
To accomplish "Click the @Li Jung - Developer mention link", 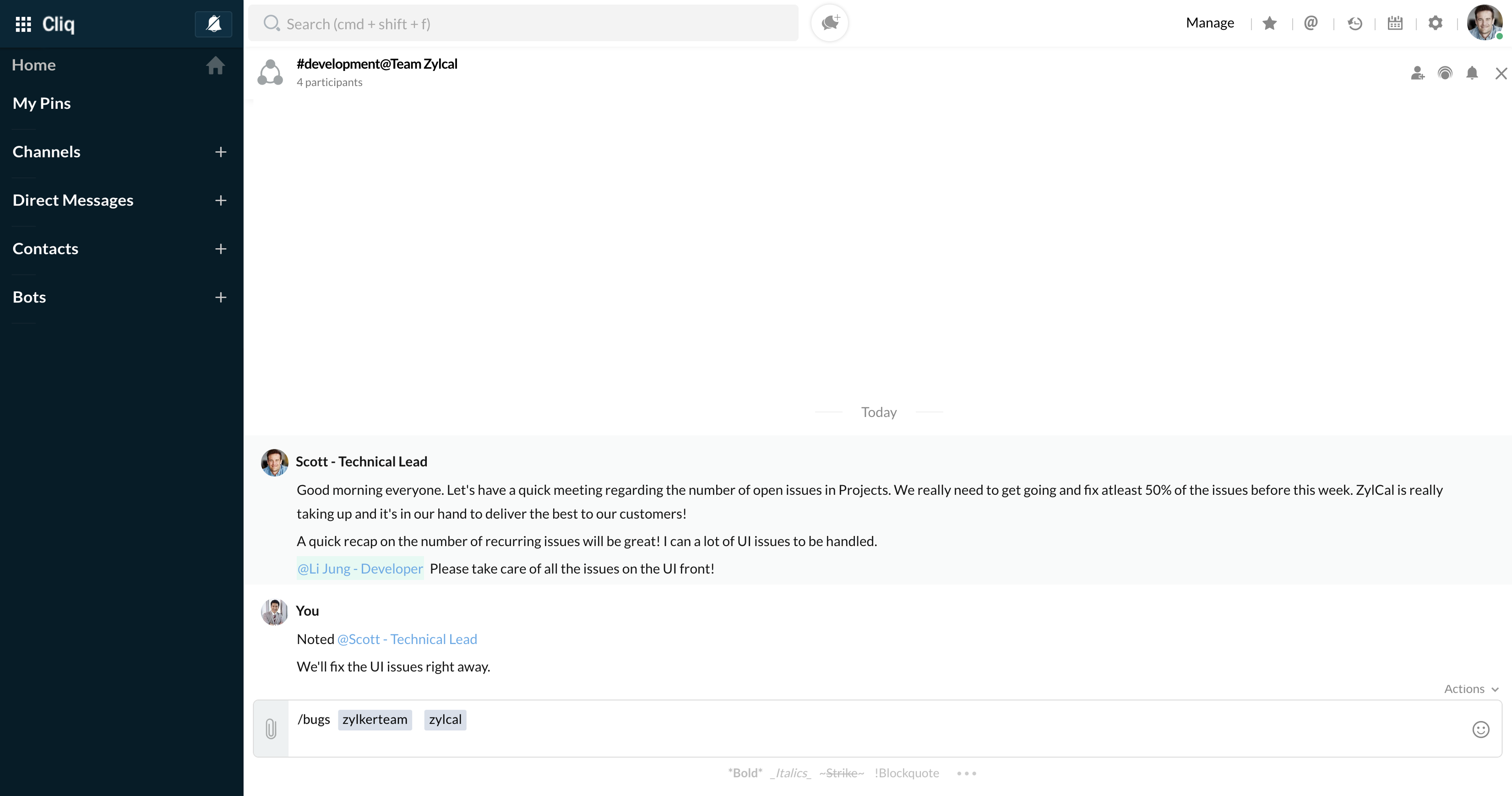I will pos(360,568).
